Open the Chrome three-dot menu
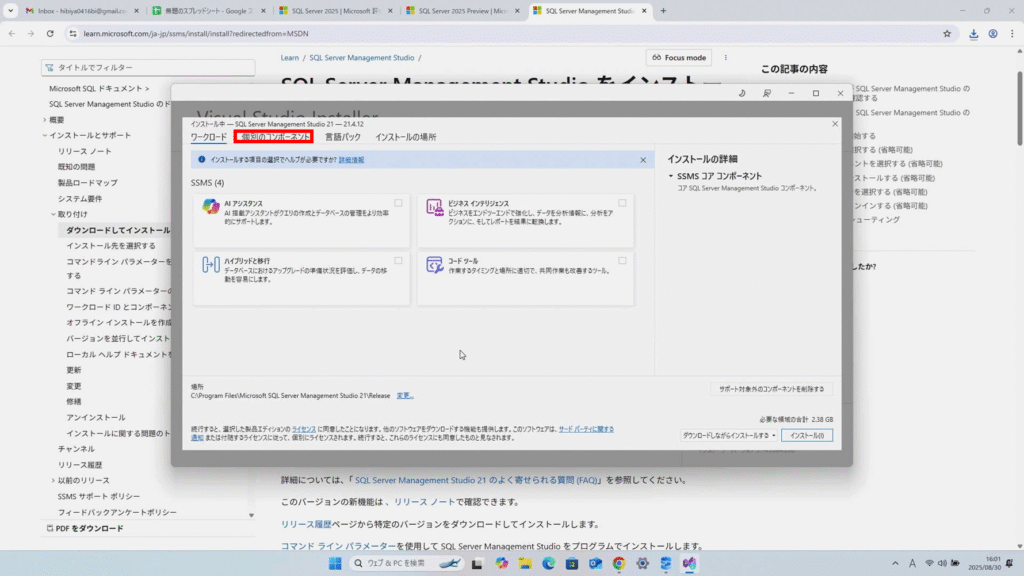The image size is (1024, 576). point(1012,33)
